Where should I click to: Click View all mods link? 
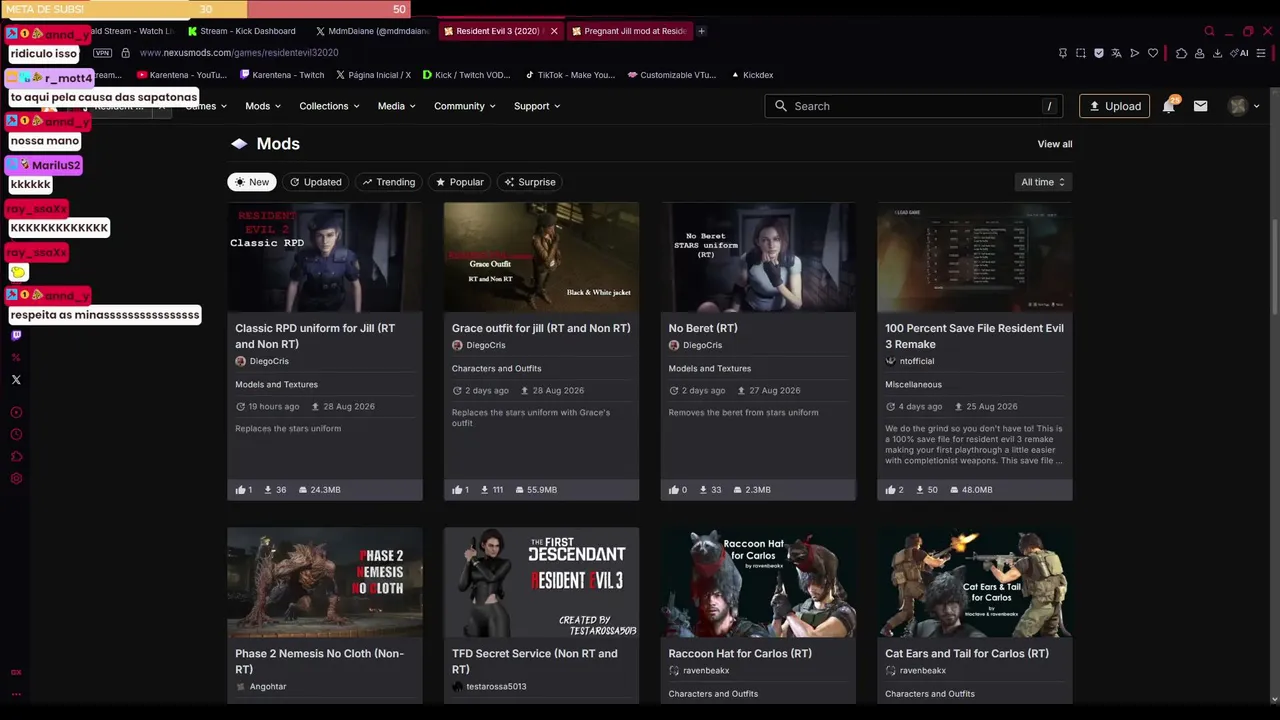pos(1054,144)
